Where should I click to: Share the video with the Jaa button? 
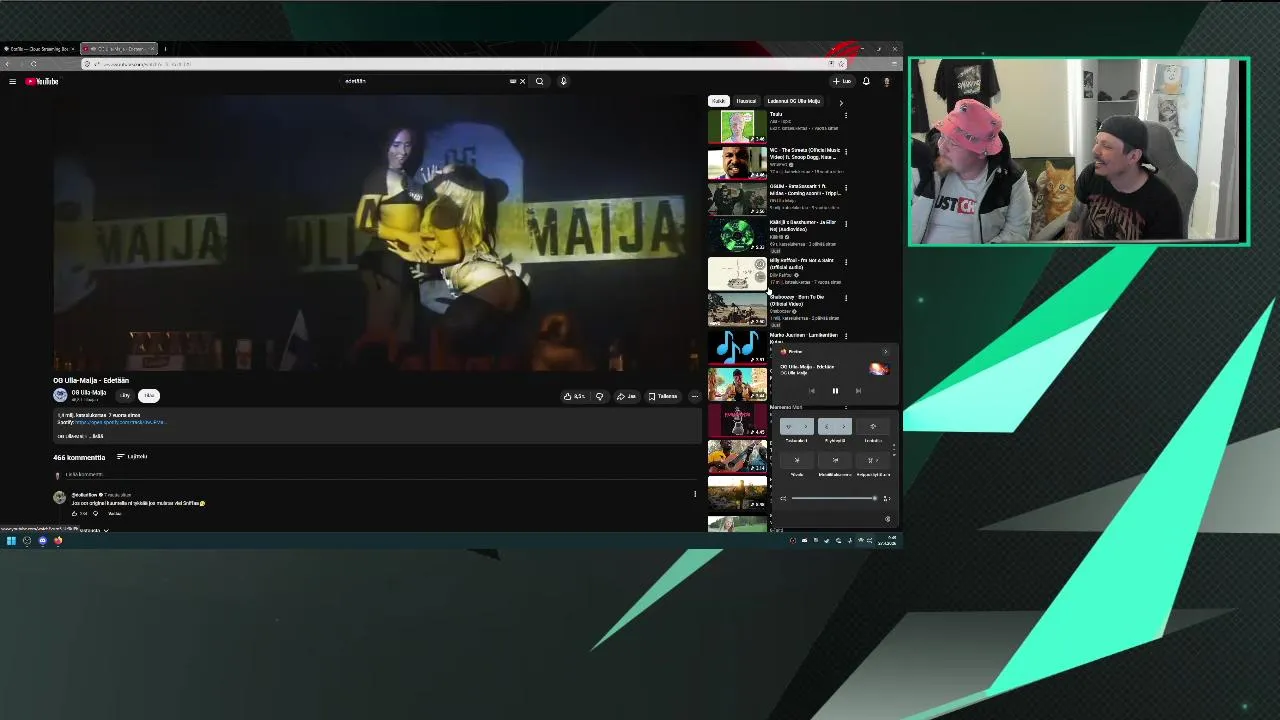626,396
